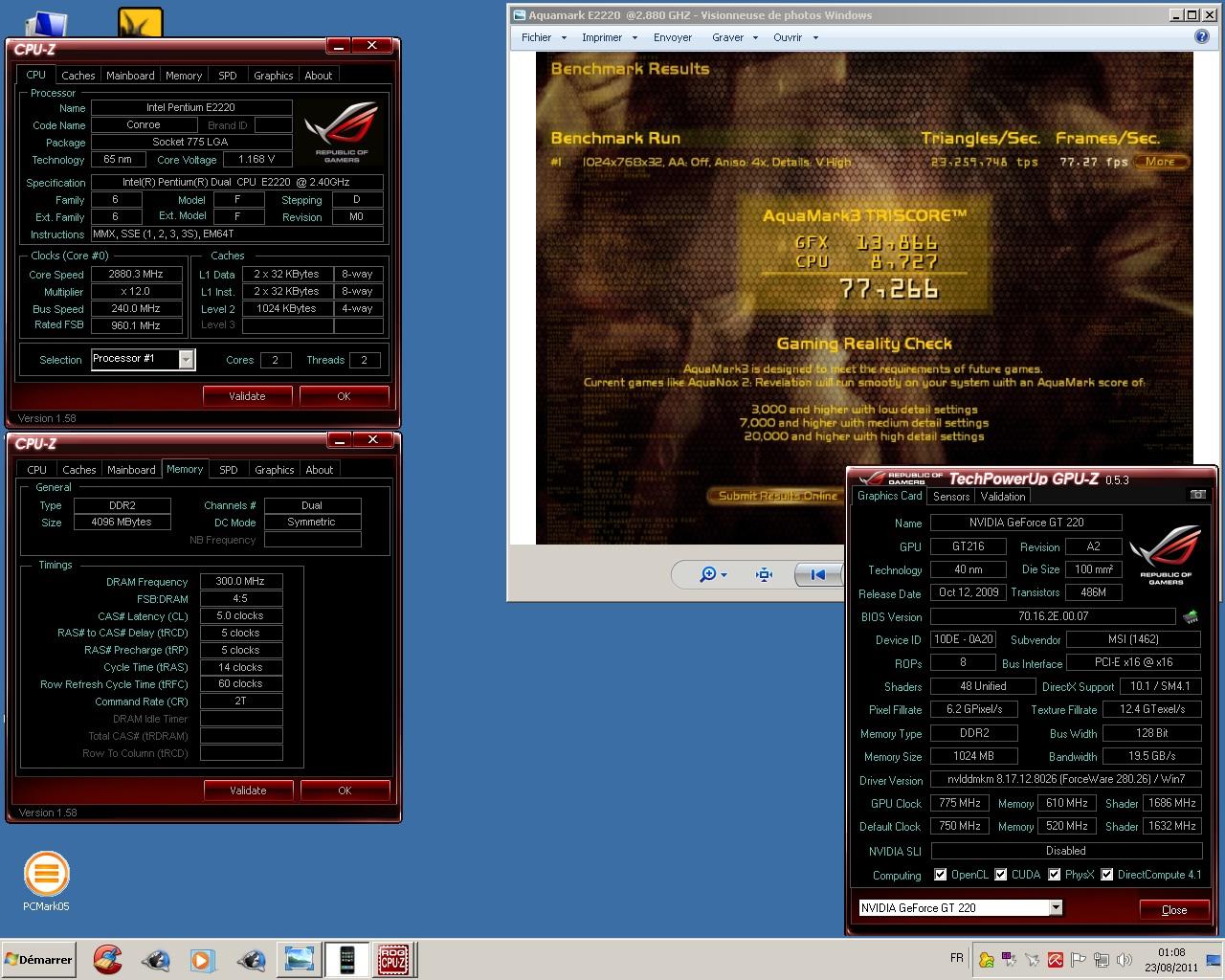This screenshot has width=1225, height=980.
Task: Open PCMark05 desktop shortcut
Action: tap(46, 881)
